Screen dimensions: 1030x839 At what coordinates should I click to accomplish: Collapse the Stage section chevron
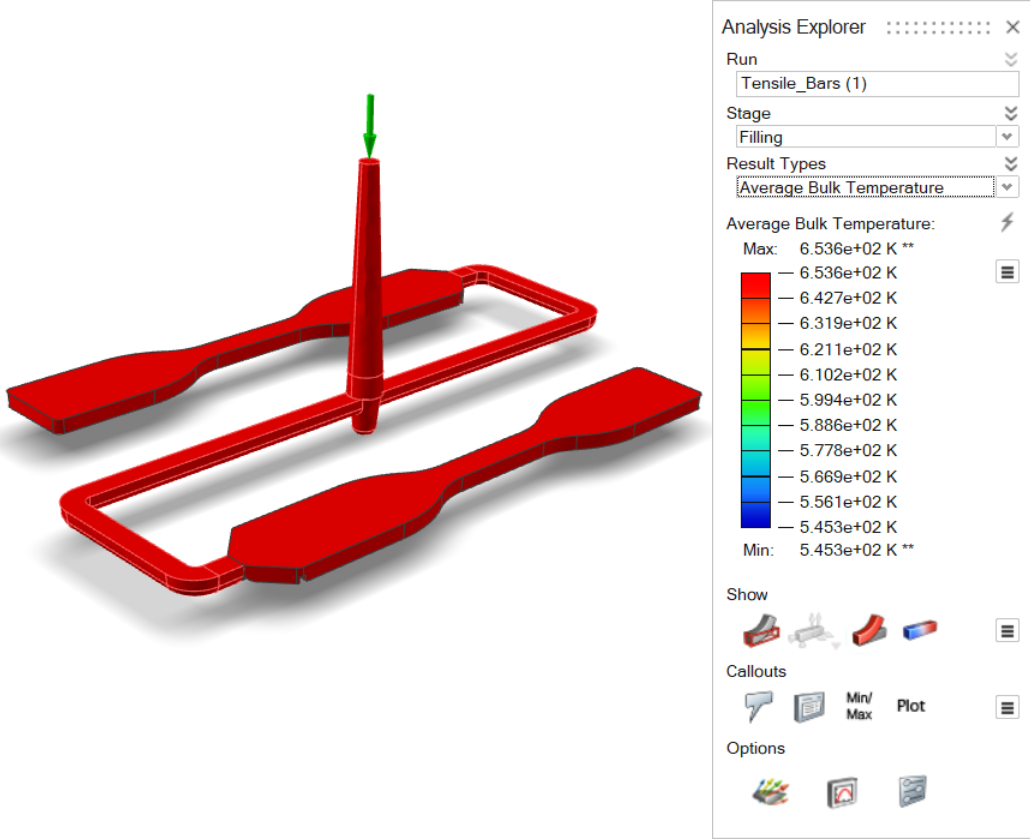1011,113
